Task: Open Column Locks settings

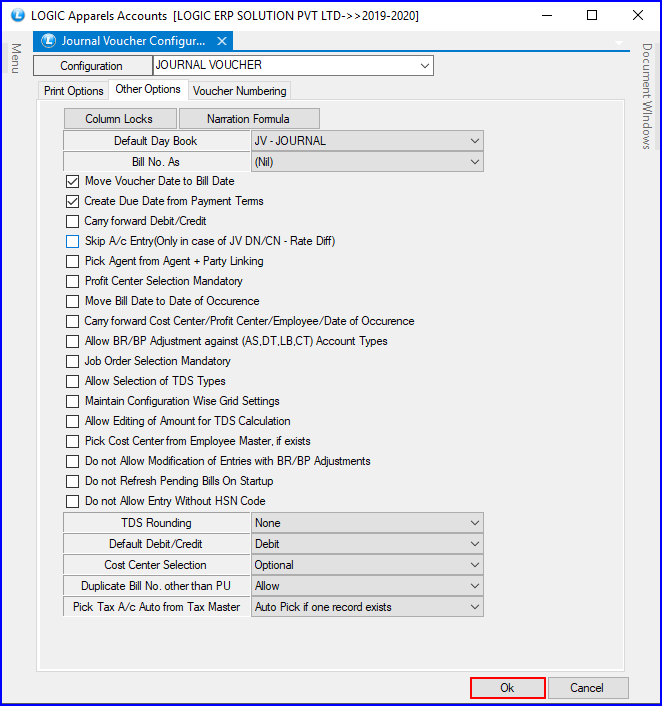Action: (x=120, y=118)
